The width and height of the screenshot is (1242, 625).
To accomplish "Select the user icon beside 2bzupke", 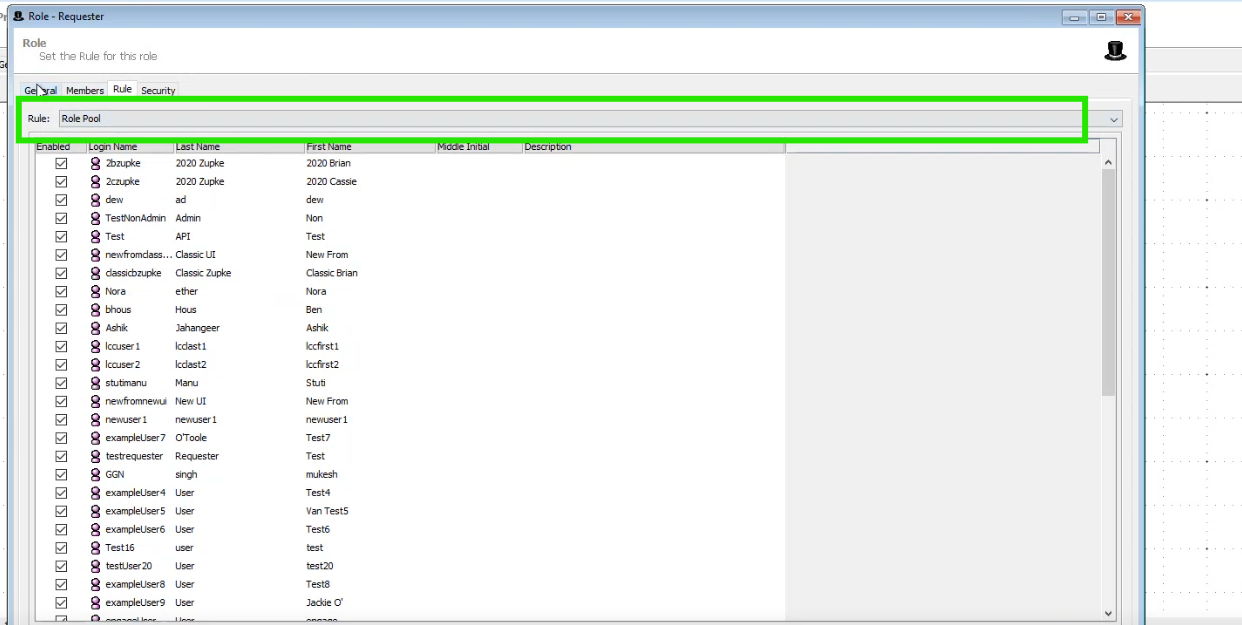I will click(95, 163).
